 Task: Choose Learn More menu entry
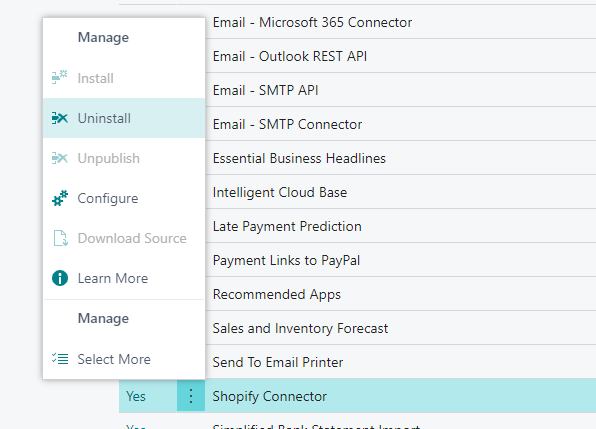coord(124,278)
